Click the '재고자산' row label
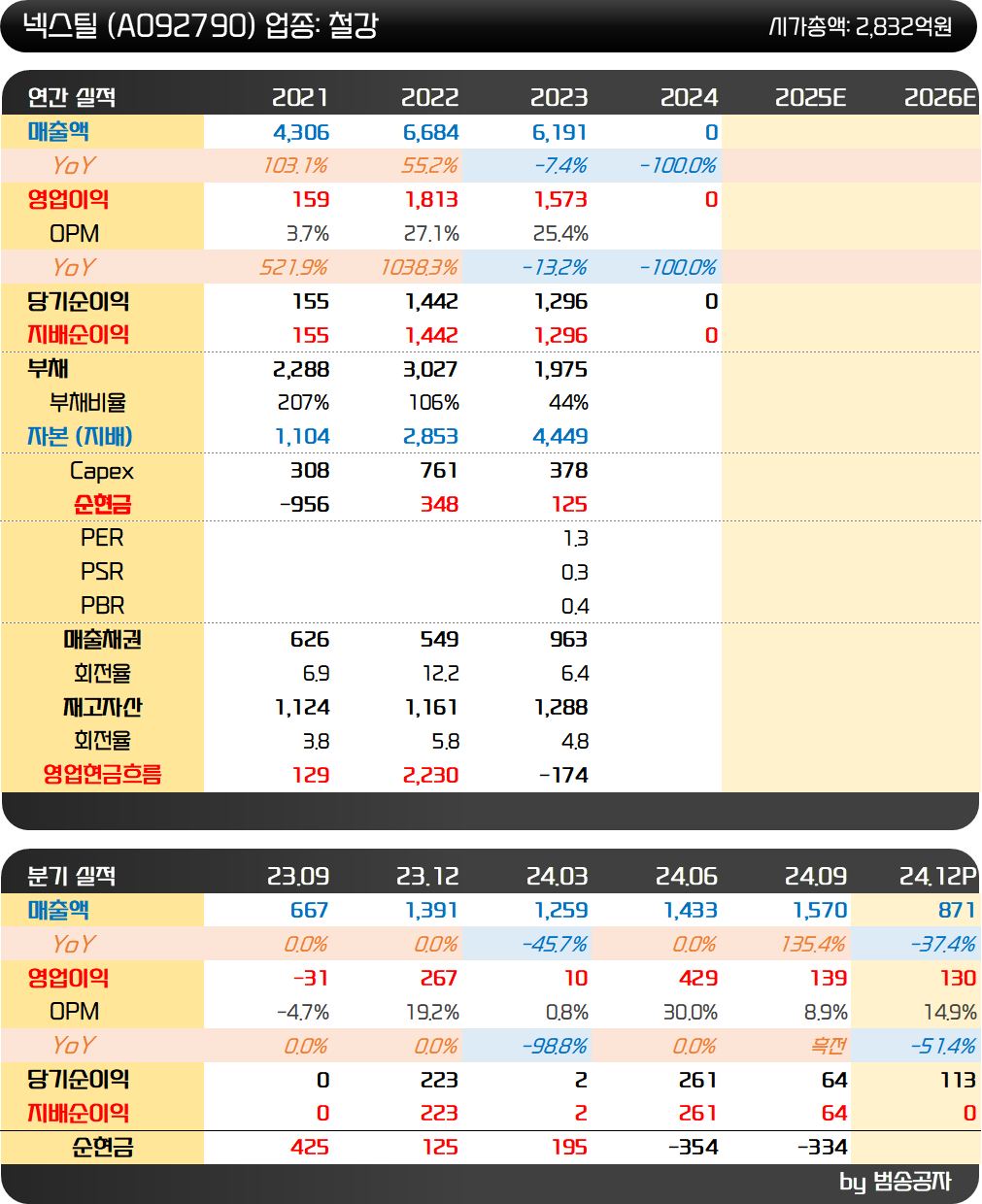Screen dimensions: 982x1204 pos(103,708)
